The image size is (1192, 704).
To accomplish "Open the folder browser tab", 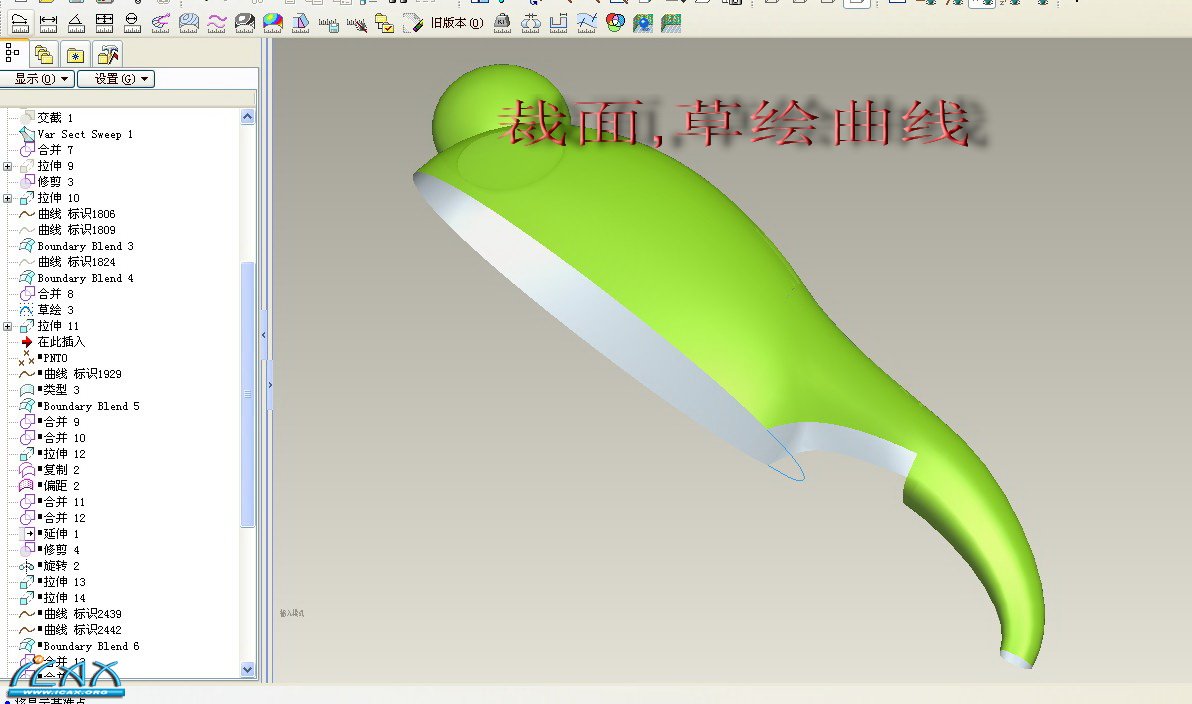I will coord(43,53).
